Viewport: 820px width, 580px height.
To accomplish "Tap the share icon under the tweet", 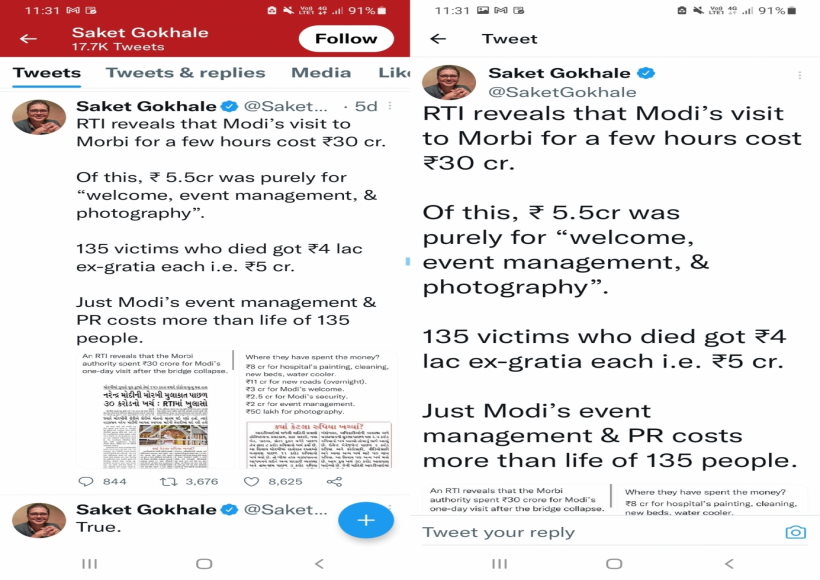I will pos(334,482).
